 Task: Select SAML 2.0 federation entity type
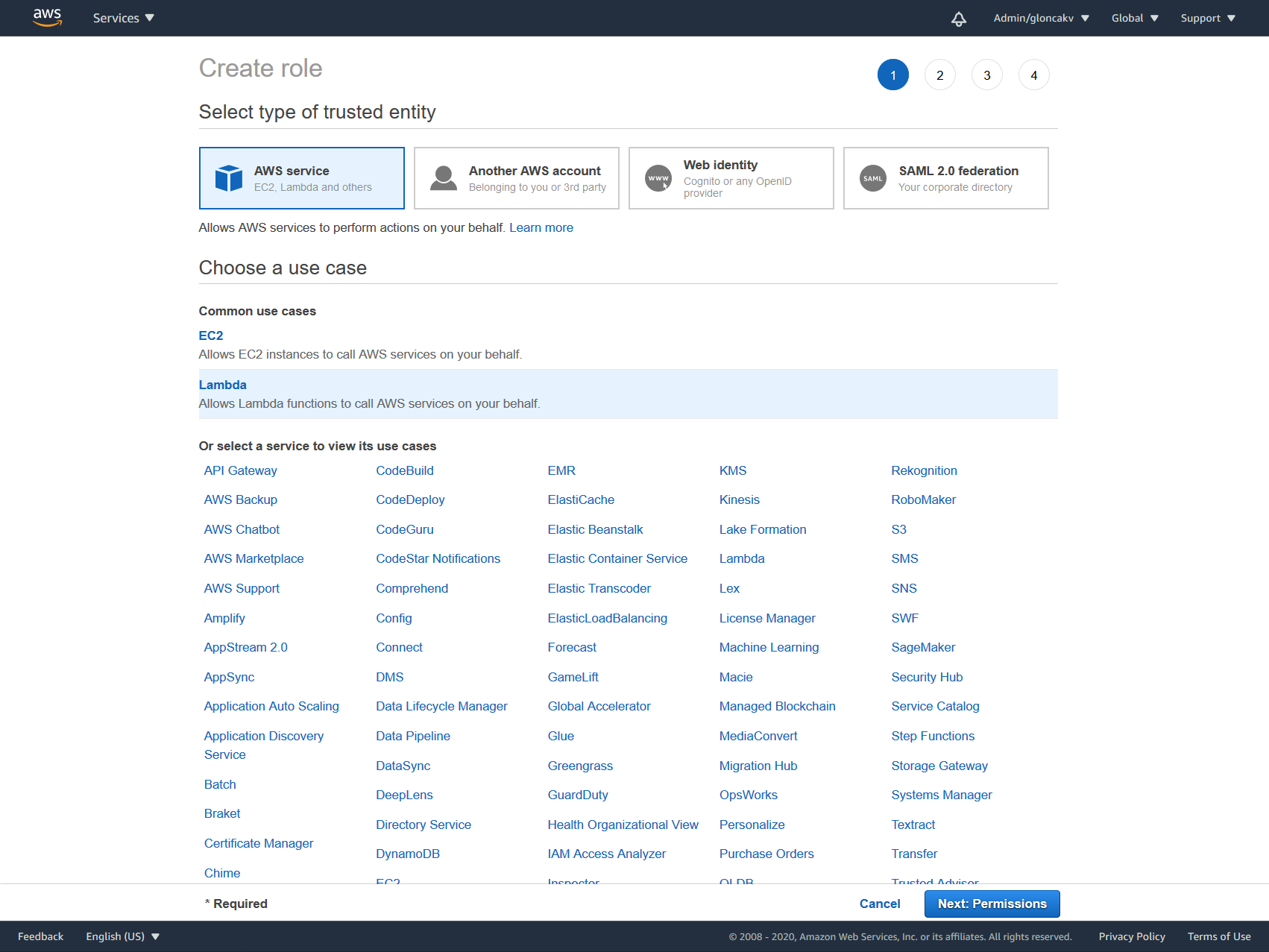point(946,178)
